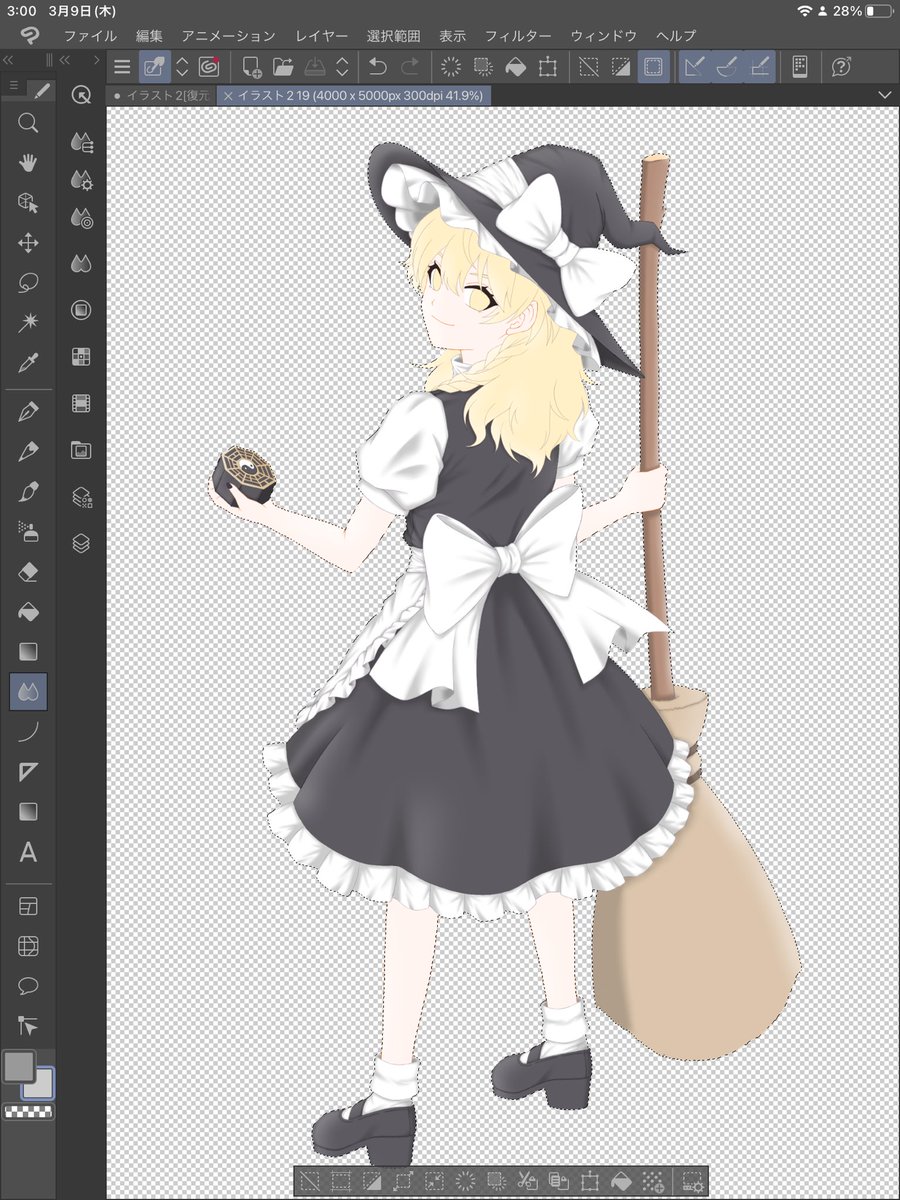Viewport: 900px width, 1200px height.
Task: Select the Operation object tool
Action: point(28,203)
